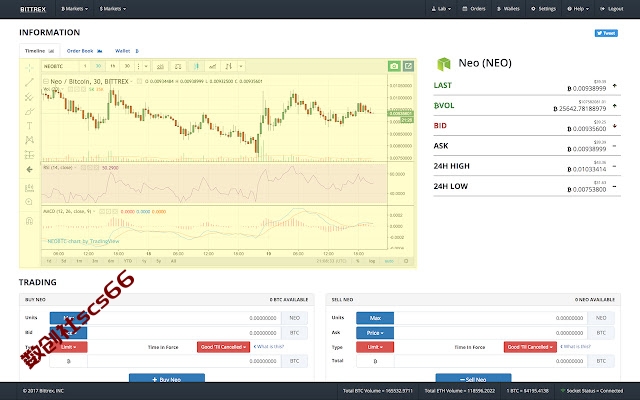Click the line chart icon in toolbar
The width and height of the screenshot is (640, 400).
tap(212, 66)
